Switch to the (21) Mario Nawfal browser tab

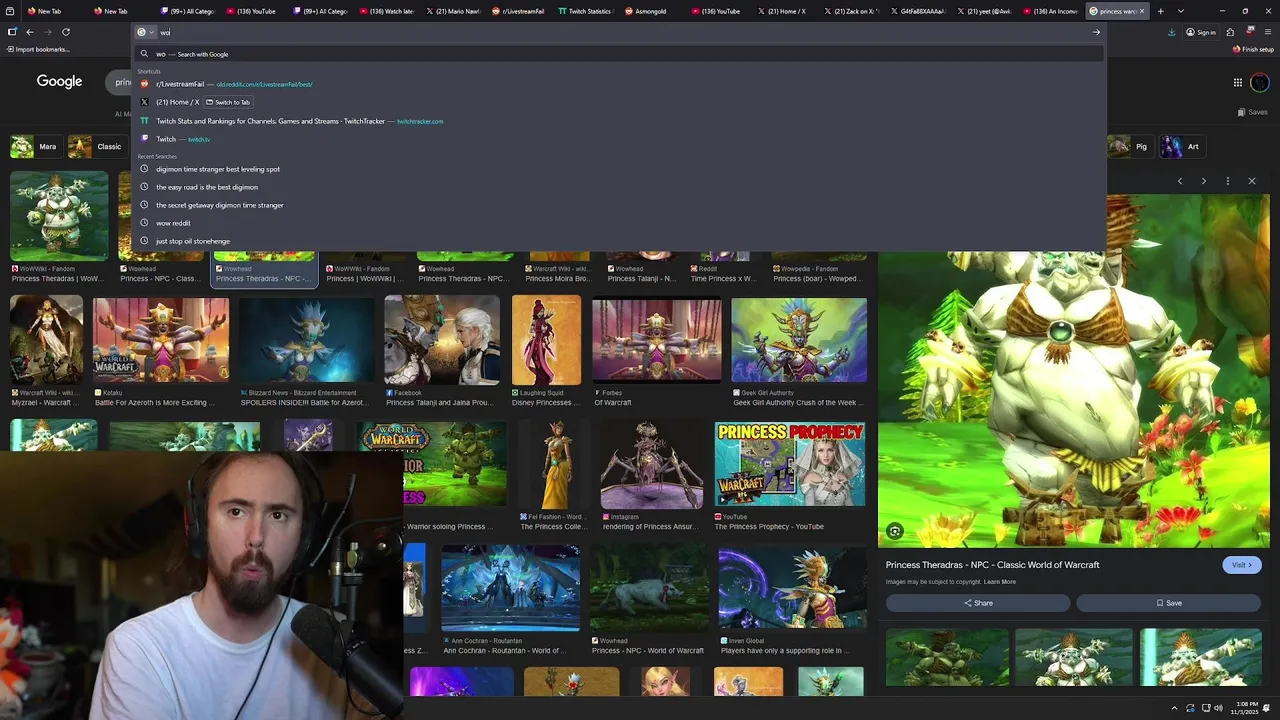click(x=455, y=11)
